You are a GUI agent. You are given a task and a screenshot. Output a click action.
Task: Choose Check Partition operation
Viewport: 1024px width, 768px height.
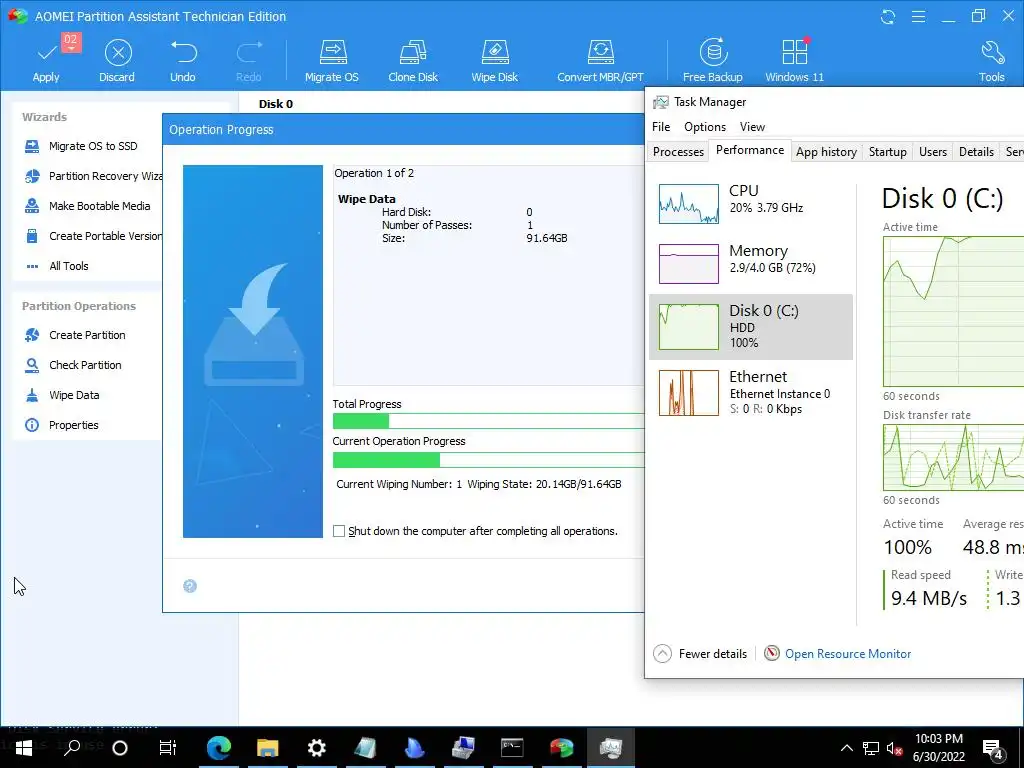coord(73,365)
